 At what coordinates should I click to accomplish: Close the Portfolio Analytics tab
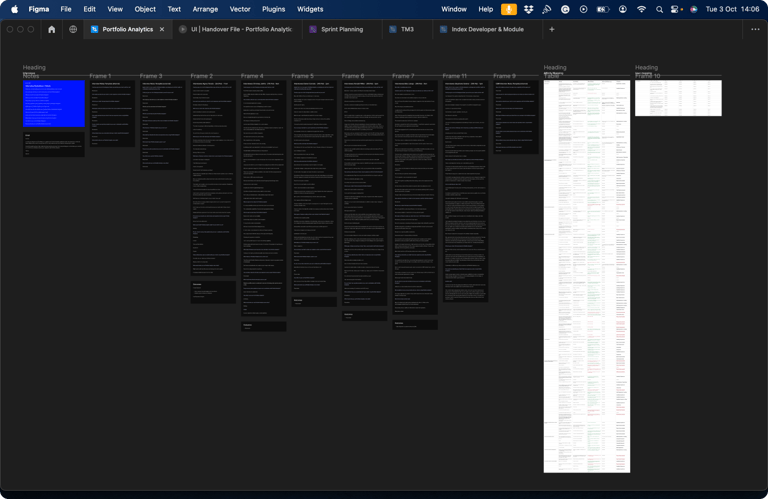(x=162, y=30)
